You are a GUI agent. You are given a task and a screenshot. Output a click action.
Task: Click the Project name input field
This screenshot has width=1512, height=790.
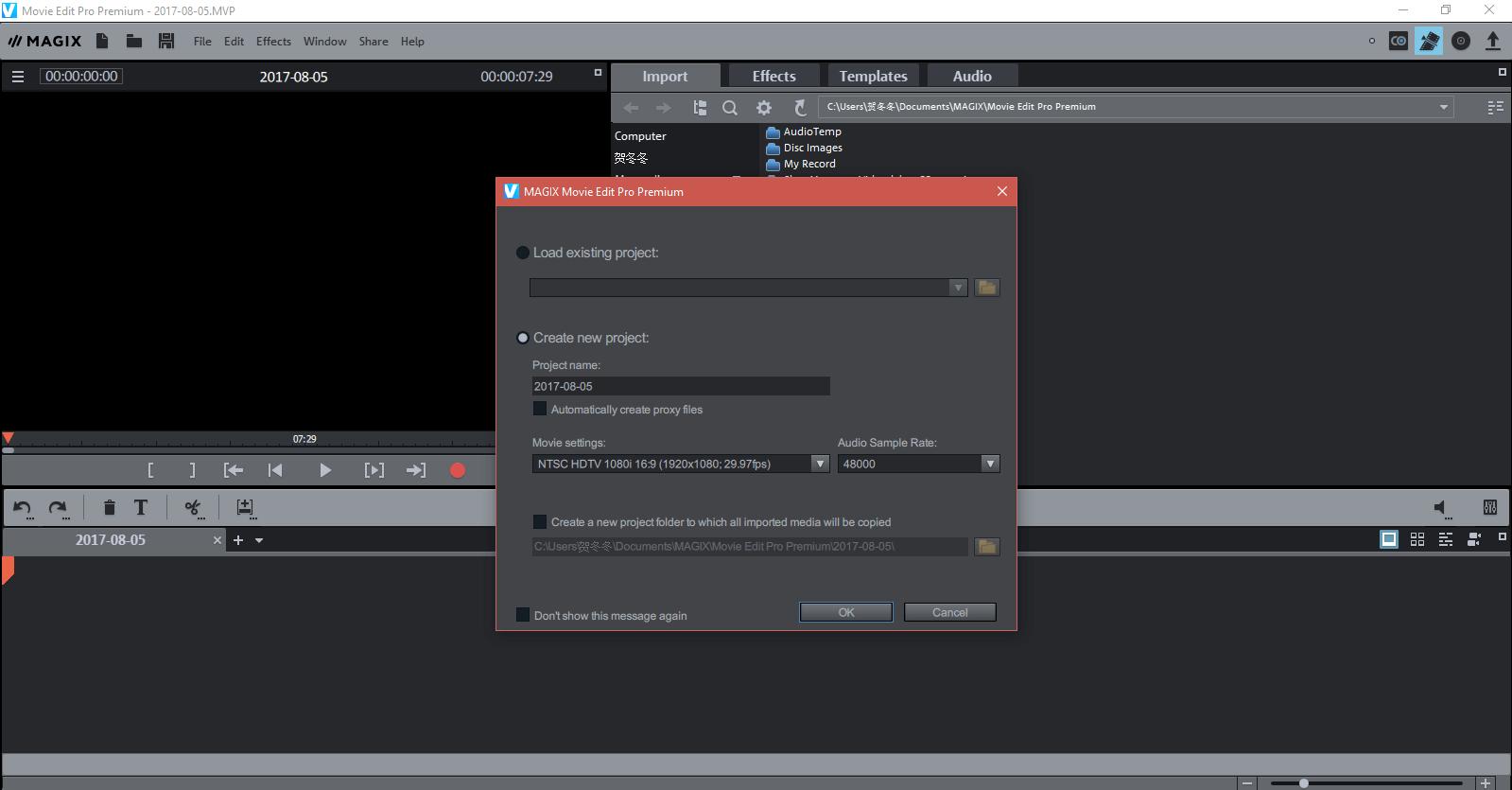(681, 386)
